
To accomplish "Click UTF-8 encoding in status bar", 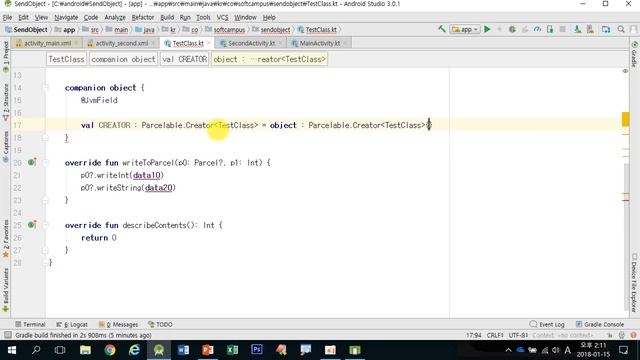I will tap(518, 335).
